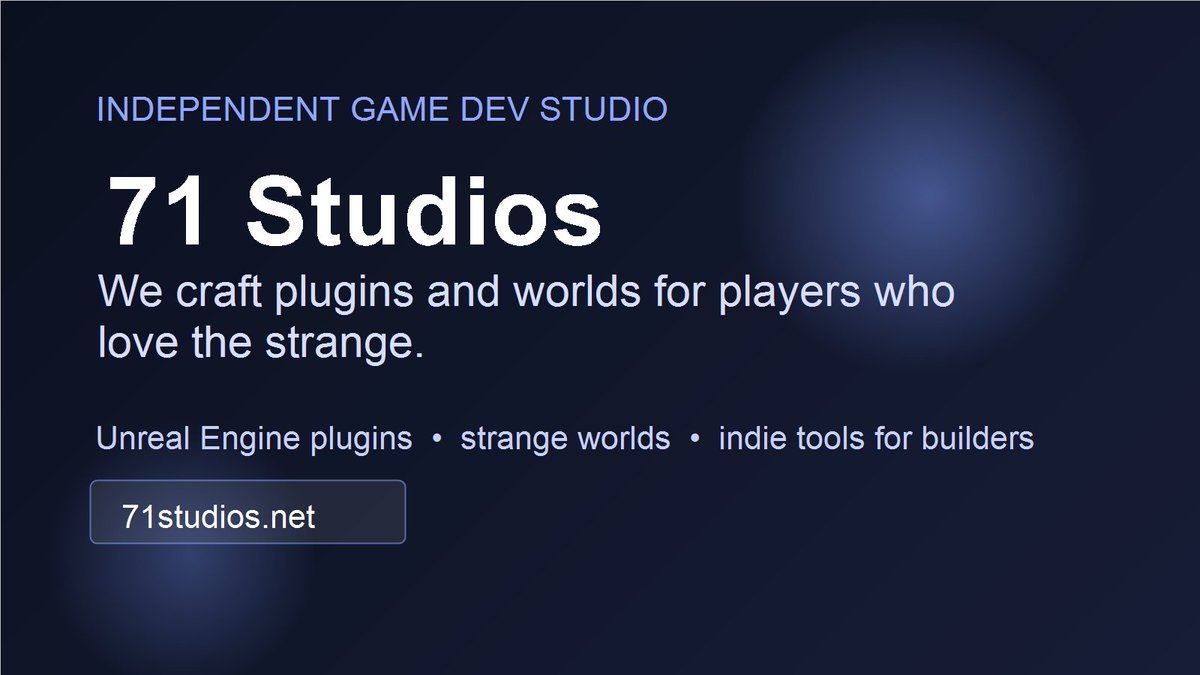Select the "71 Studios" headline text

click(354, 211)
